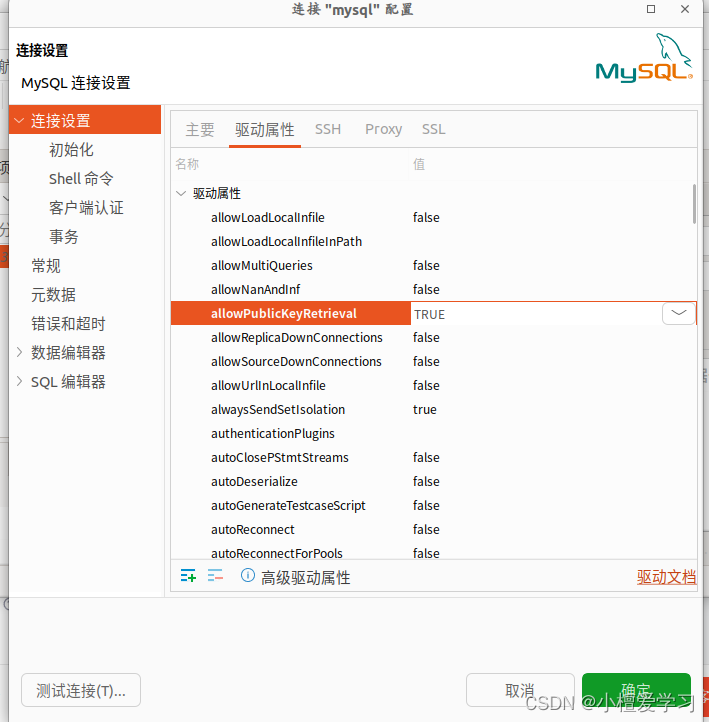Select the allowNanAndInf property row
709x722 pixels.
(434, 289)
